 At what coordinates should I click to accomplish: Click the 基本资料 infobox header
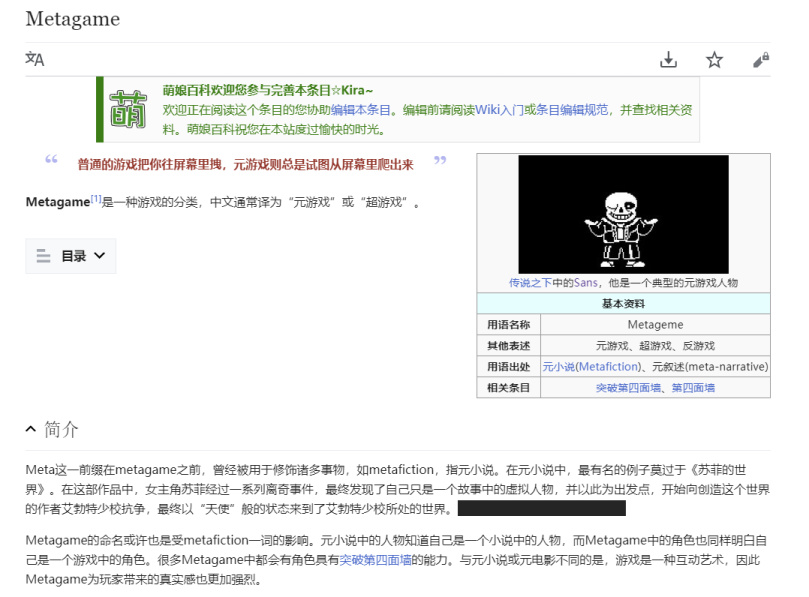(623, 303)
